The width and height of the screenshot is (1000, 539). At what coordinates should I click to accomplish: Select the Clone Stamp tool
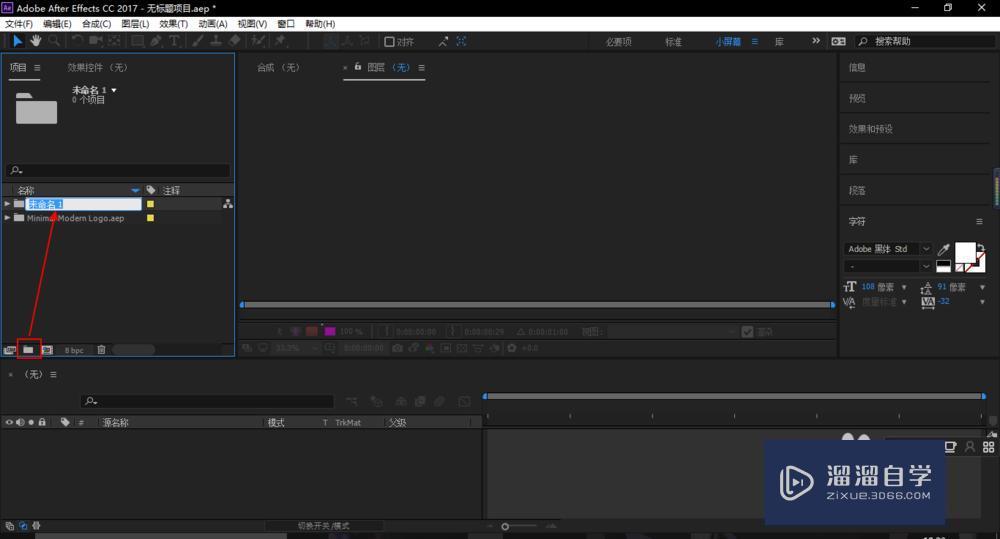click(x=216, y=41)
